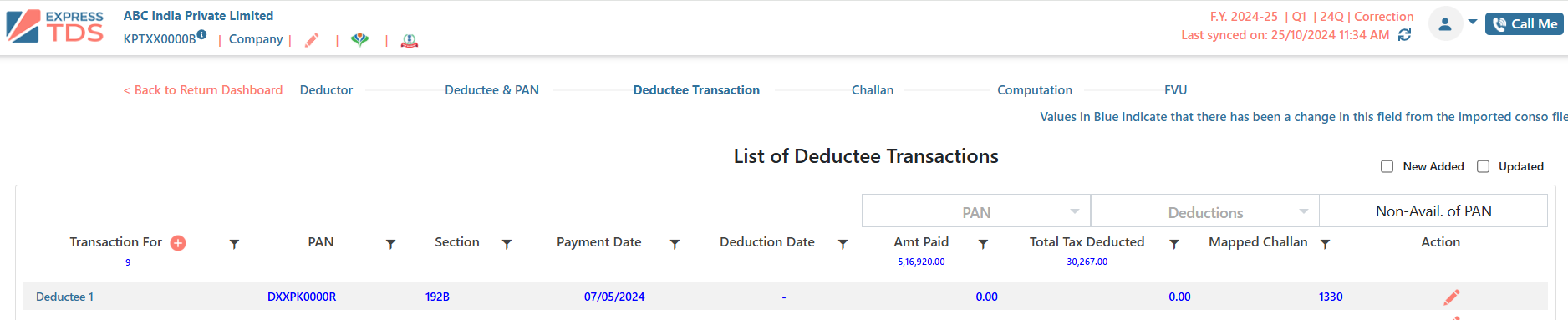The image size is (1568, 320).
Task: Enable the Updated checkbox
Action: (x=1484, y=166)
